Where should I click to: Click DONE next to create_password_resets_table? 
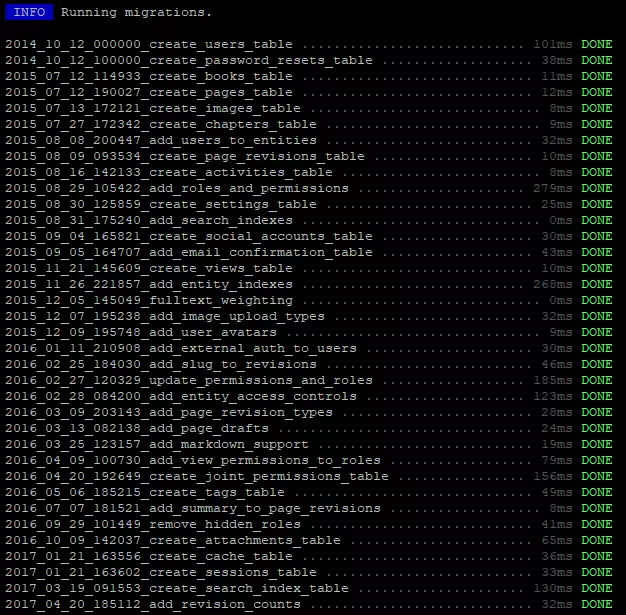click(597, 60)
